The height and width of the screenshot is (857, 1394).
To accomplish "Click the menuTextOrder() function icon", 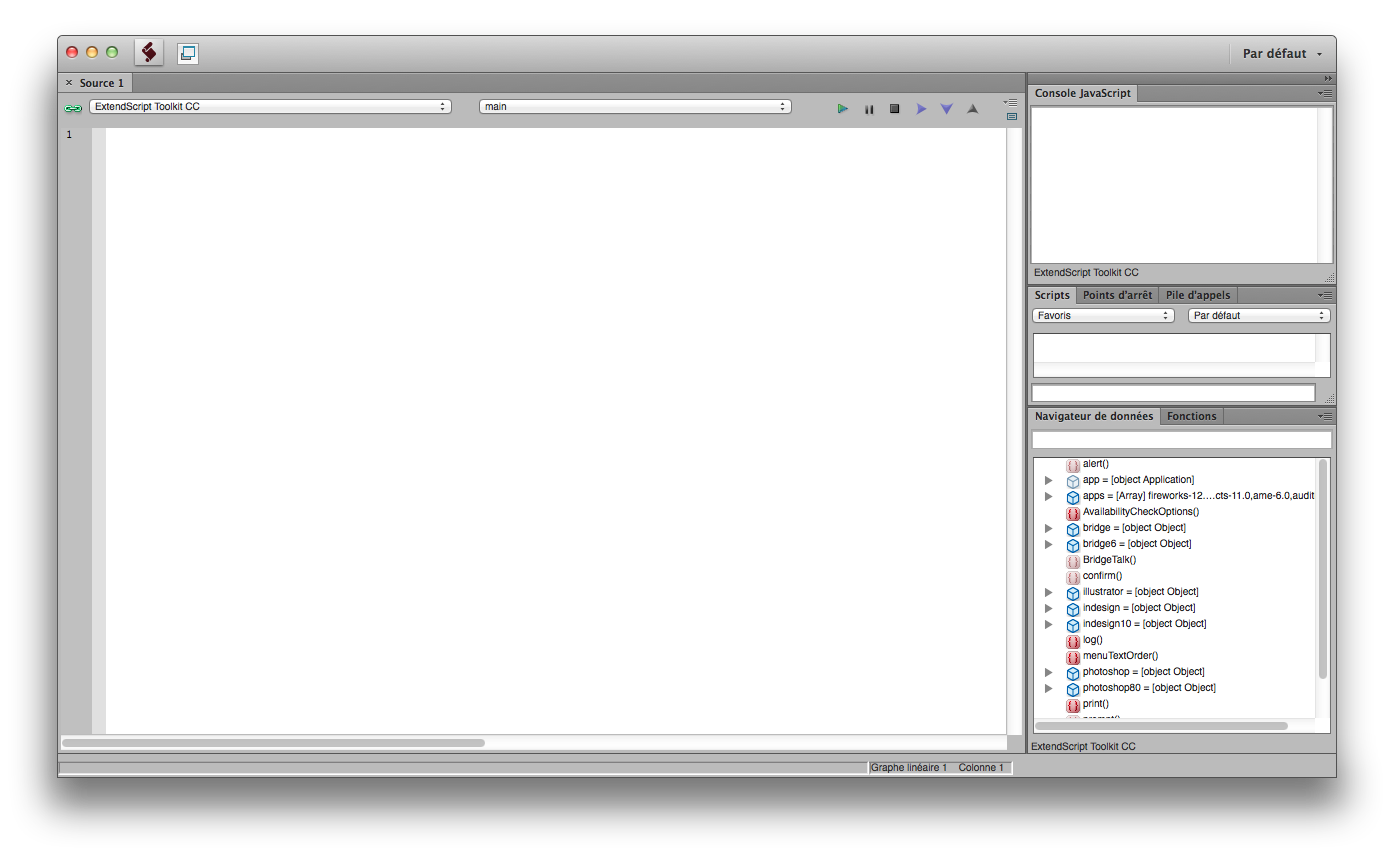I will pos(1073,657).
